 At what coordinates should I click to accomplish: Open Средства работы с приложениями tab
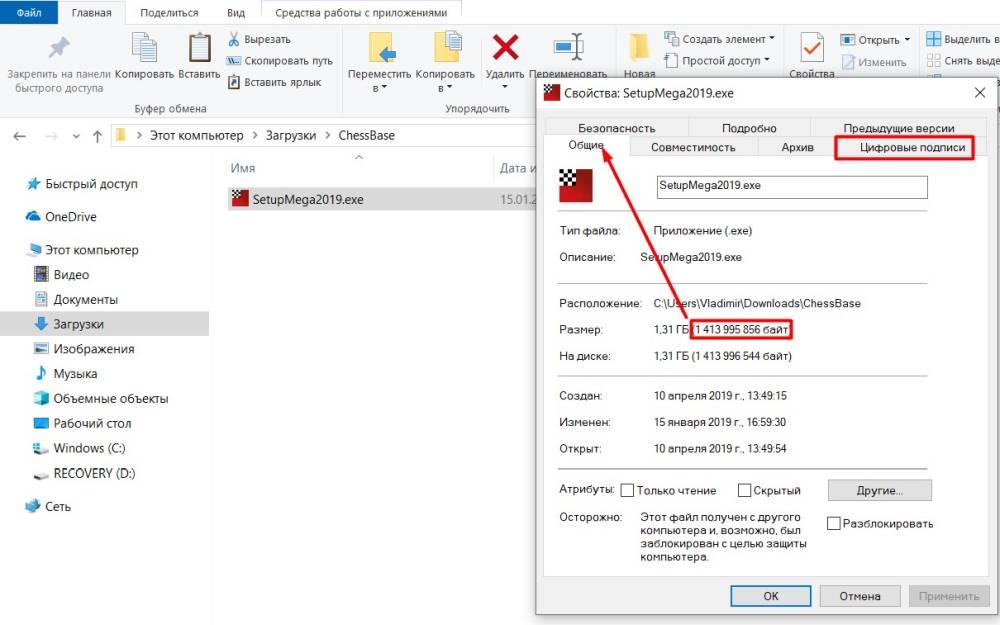pos(361,12)
